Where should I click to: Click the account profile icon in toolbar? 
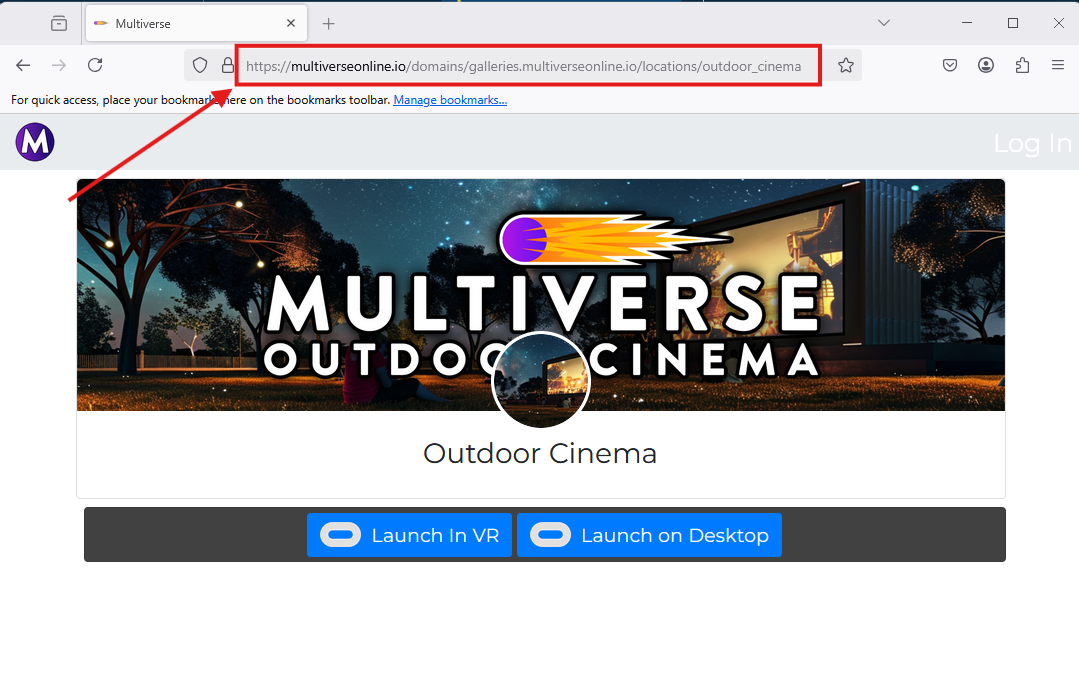pyautogui.click(x=985, y=64)
